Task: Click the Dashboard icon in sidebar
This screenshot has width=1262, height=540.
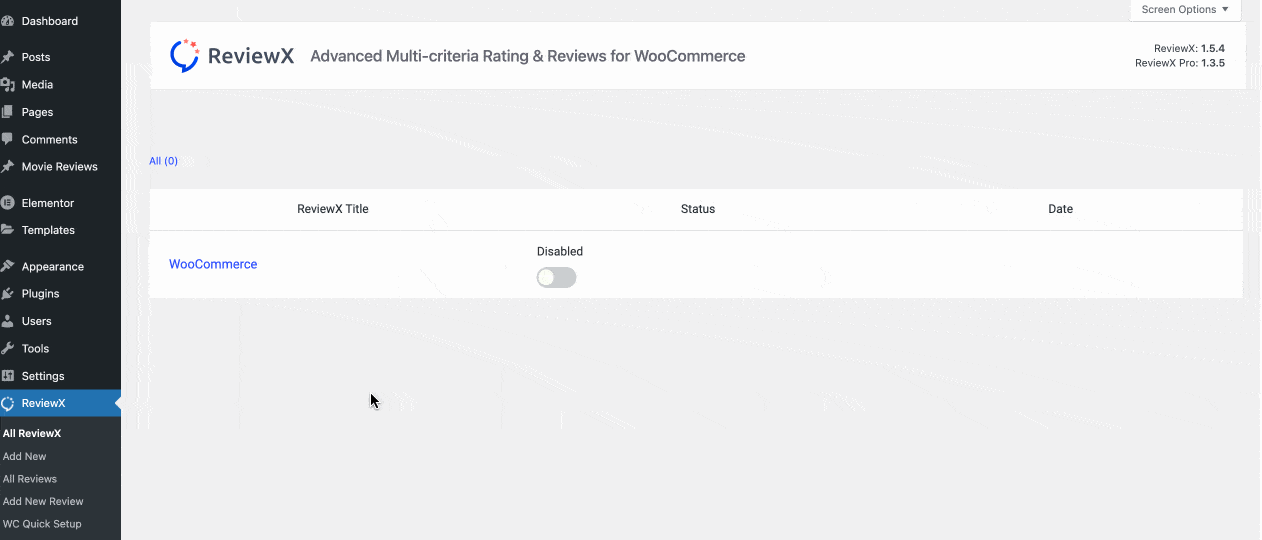Action: click(8, 21)
